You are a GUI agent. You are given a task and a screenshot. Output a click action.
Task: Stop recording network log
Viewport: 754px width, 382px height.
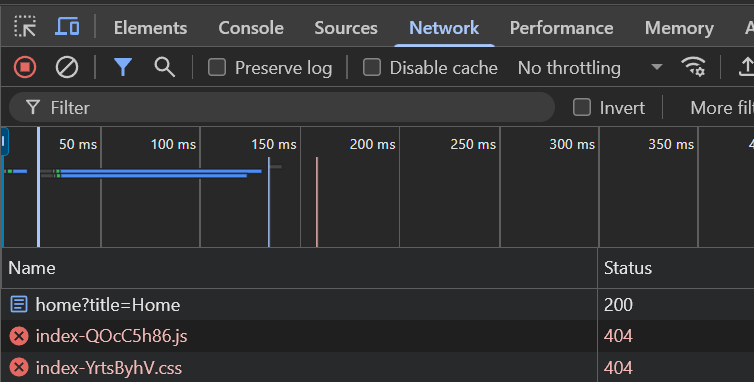(25, 67)
